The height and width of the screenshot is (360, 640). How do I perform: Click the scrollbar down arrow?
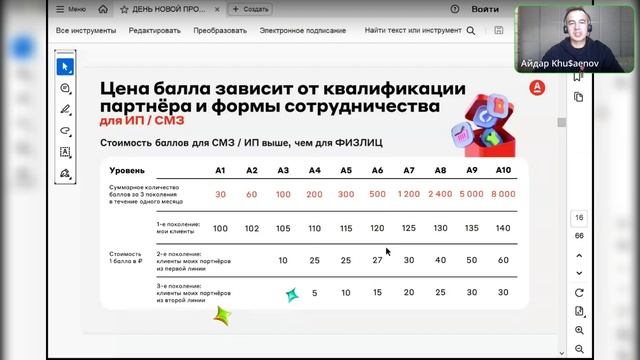click(562, 353)
